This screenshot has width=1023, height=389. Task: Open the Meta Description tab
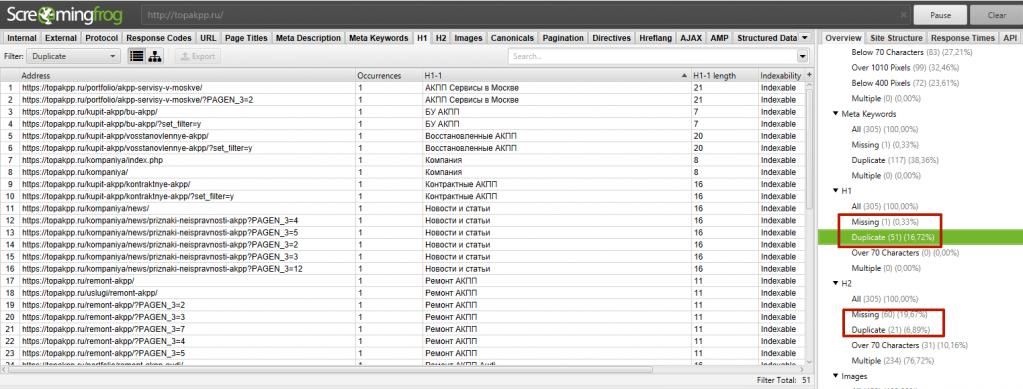308,38
